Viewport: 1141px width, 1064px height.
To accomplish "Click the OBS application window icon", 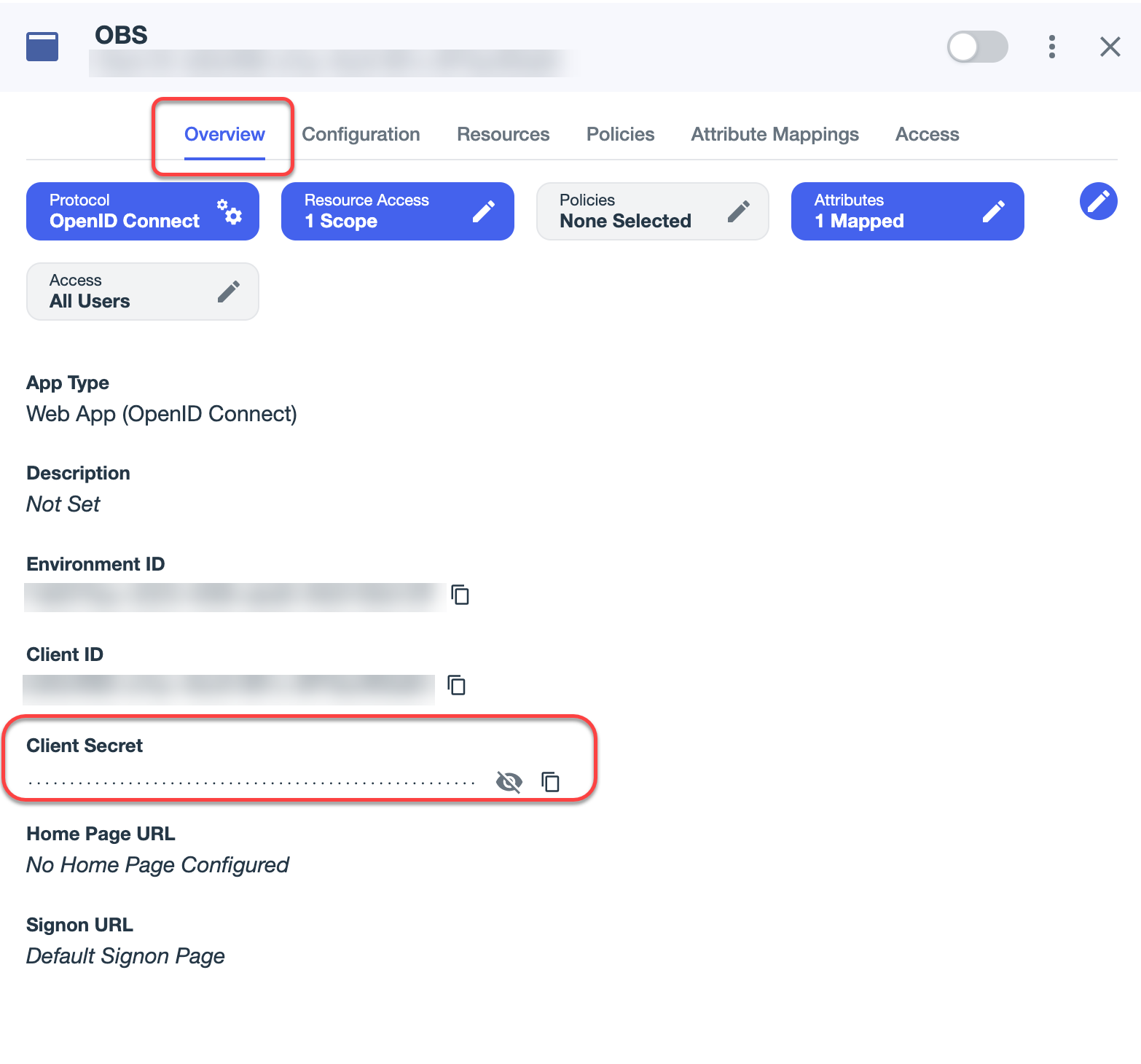I will [x=42, y=47].
